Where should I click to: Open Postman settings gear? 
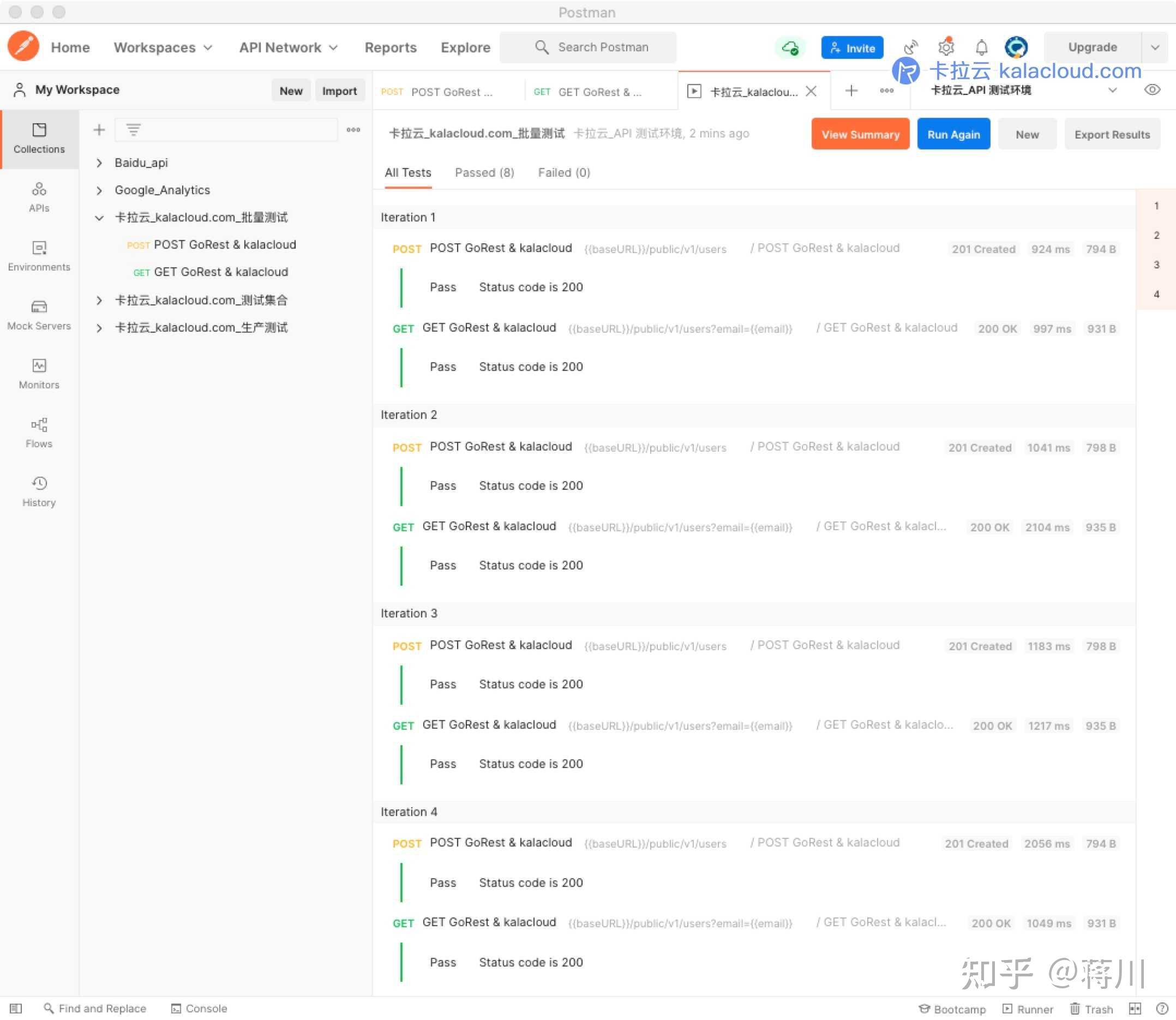pyautogui.click(x=946, y=47)
